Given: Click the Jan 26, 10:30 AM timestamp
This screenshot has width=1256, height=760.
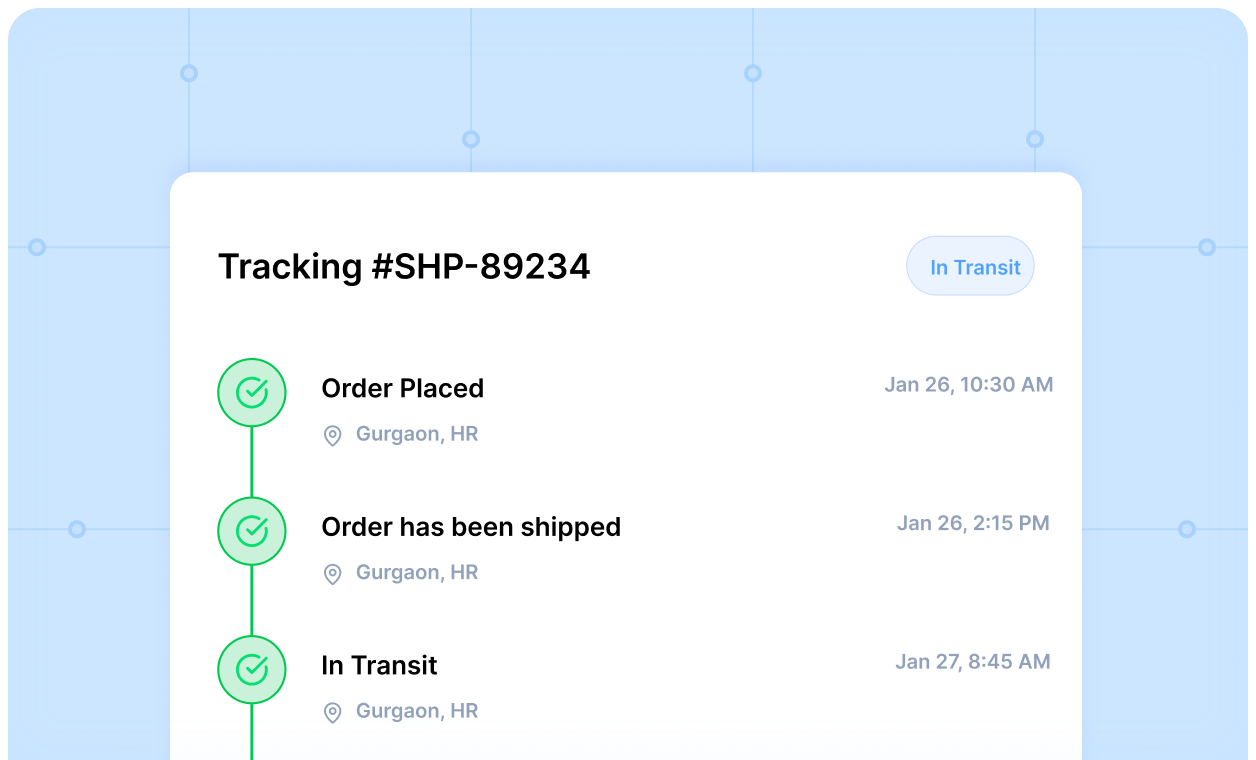Looking at the screenshot, I should coord(968,384).
